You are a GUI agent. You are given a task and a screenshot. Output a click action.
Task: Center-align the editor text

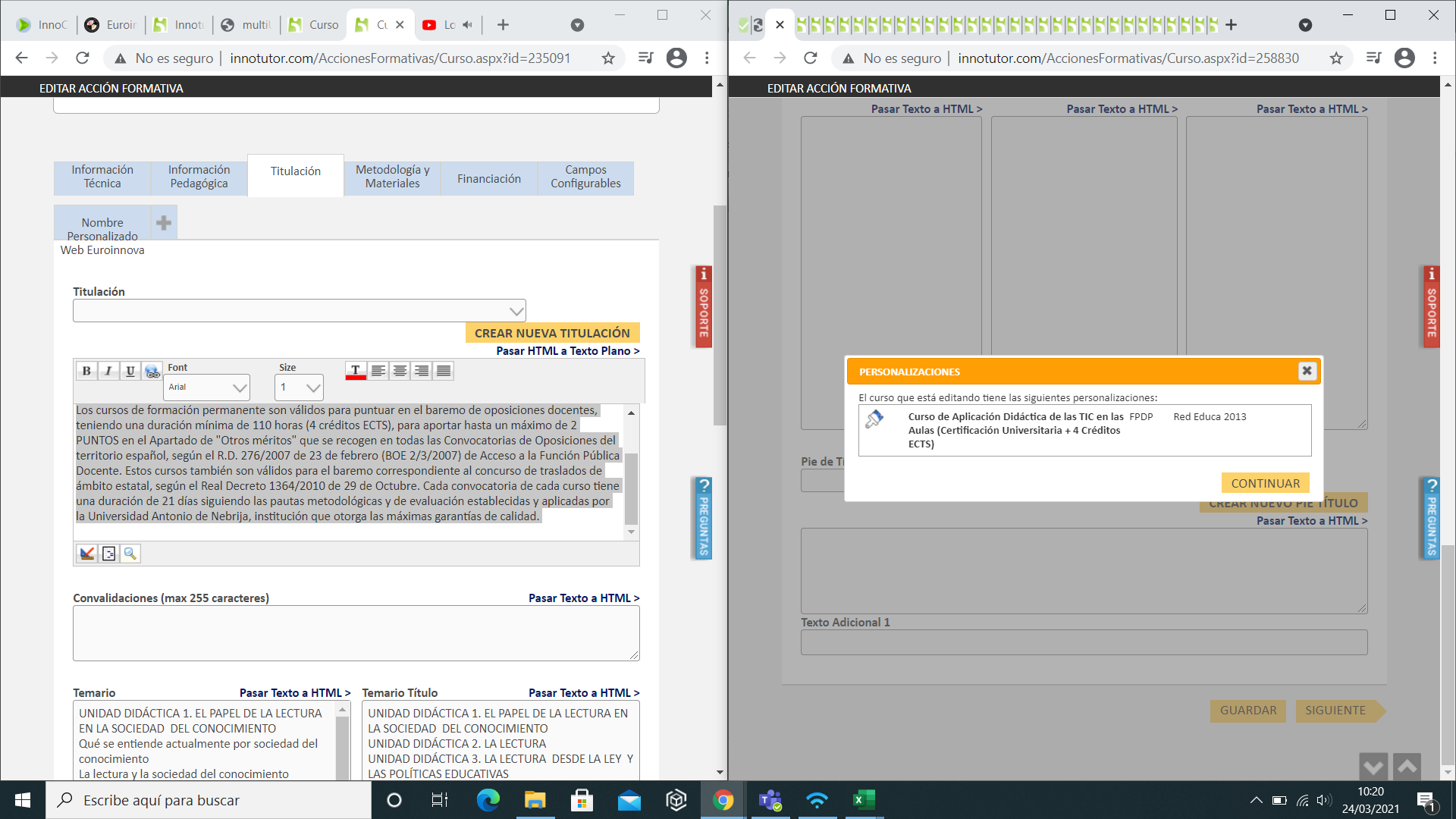(x=400, y=371)
